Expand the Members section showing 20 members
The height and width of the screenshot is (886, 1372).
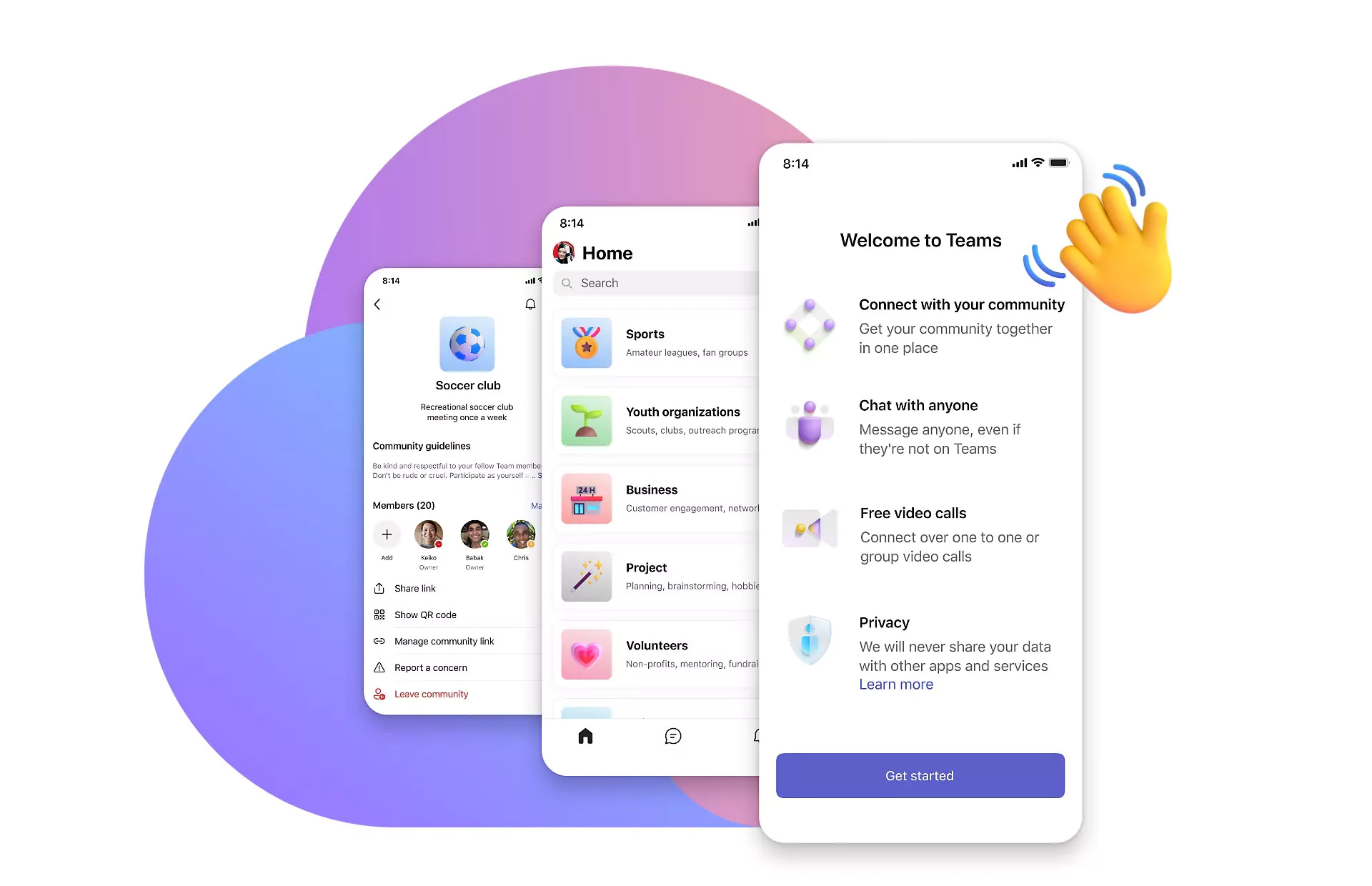tap(403, 504)
